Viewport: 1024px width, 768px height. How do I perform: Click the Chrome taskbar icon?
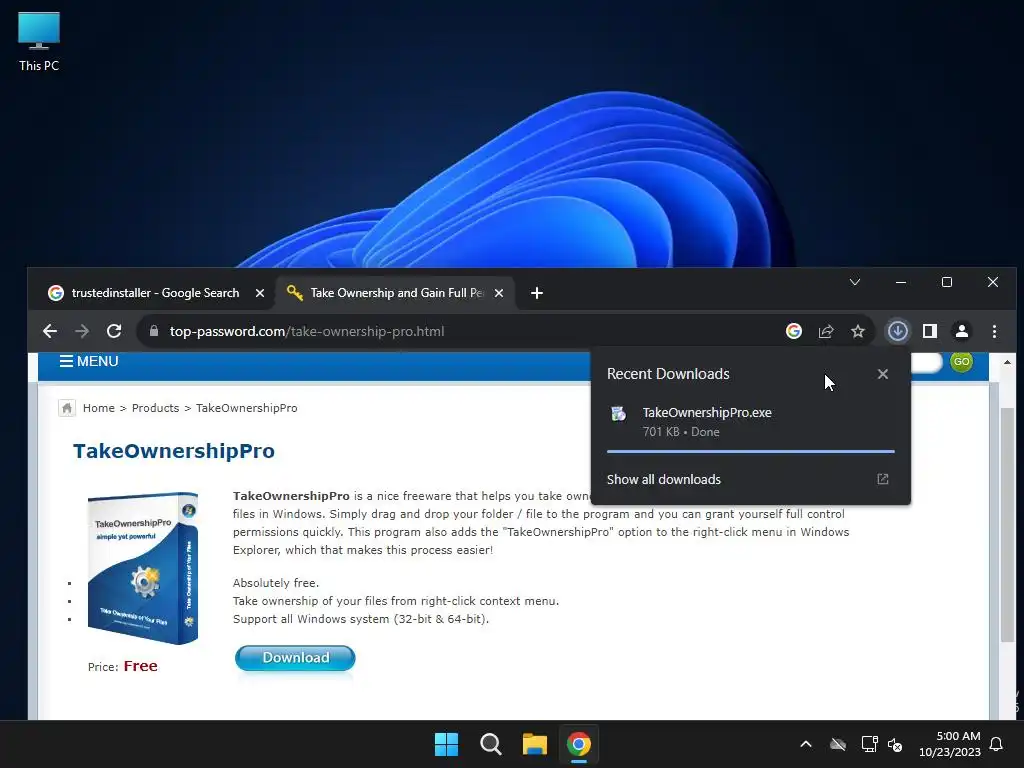click(x=579, y=744)
